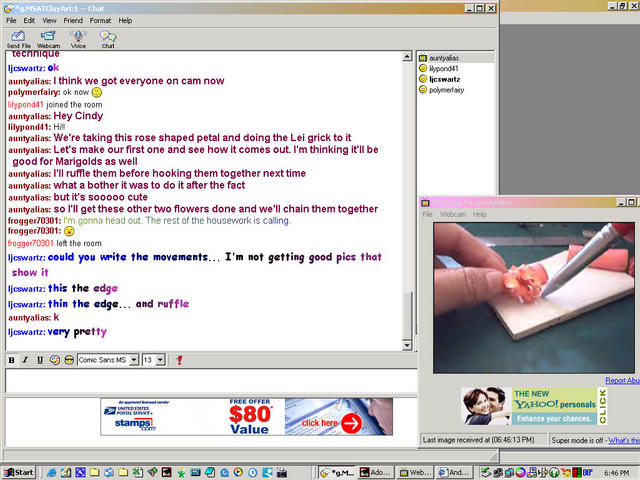Viewport: 640px width, 480px height.
Task: Open the text color palette icon
Action: pyautogui.click(x=55, y=360)
